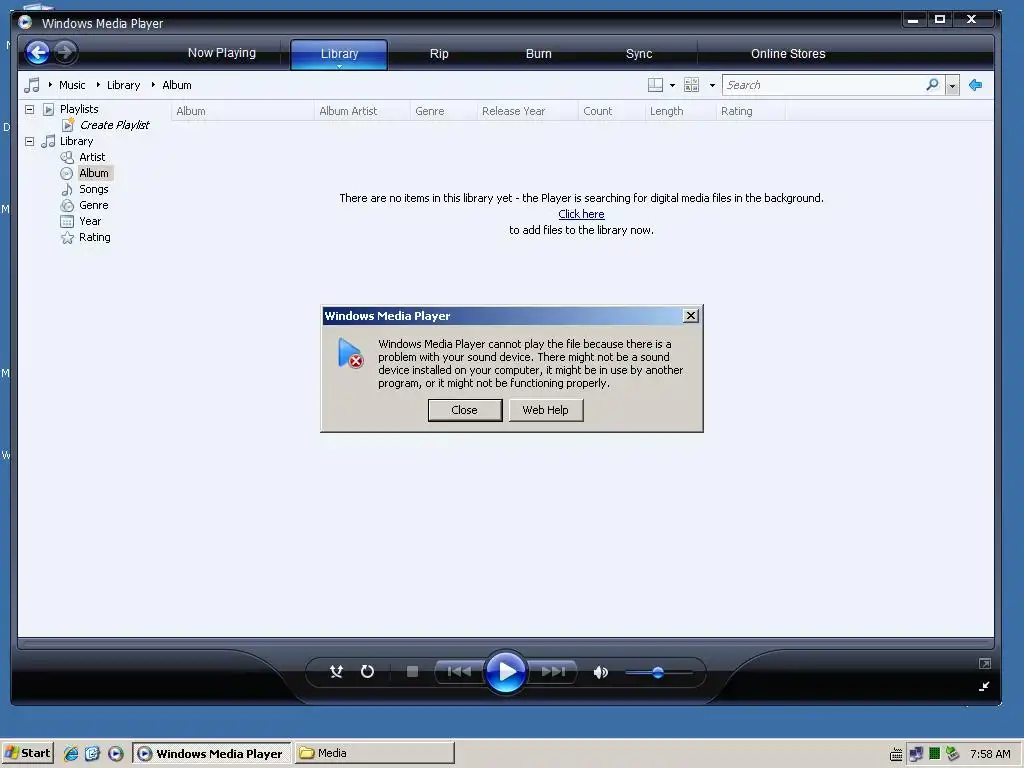This screenshot has height=768, width=1024.
Task: Open the Library tab menu arrow
Action: point(340,66)
